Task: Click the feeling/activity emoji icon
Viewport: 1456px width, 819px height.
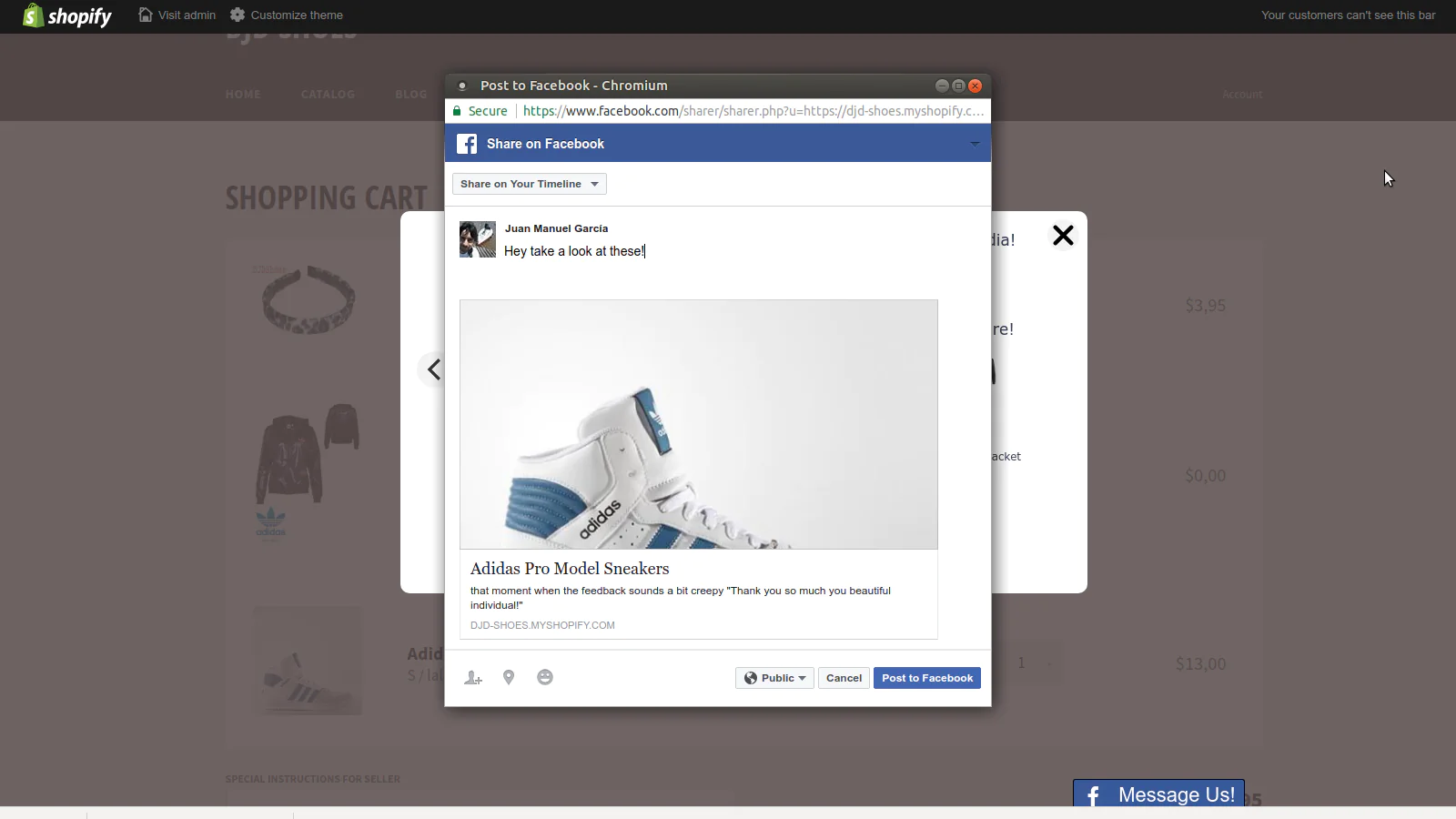Action: click(545, 677)
